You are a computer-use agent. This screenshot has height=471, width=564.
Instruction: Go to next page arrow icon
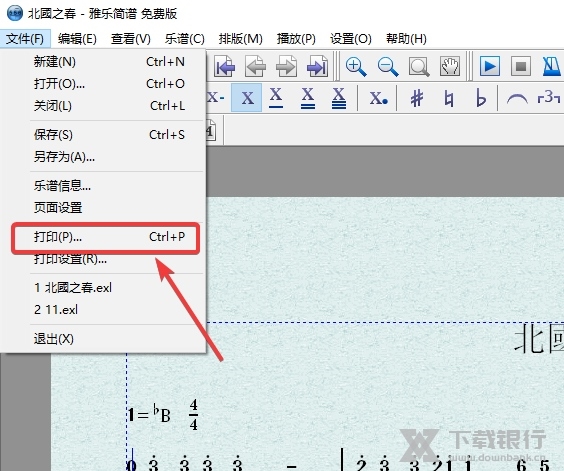coord(286,66)
